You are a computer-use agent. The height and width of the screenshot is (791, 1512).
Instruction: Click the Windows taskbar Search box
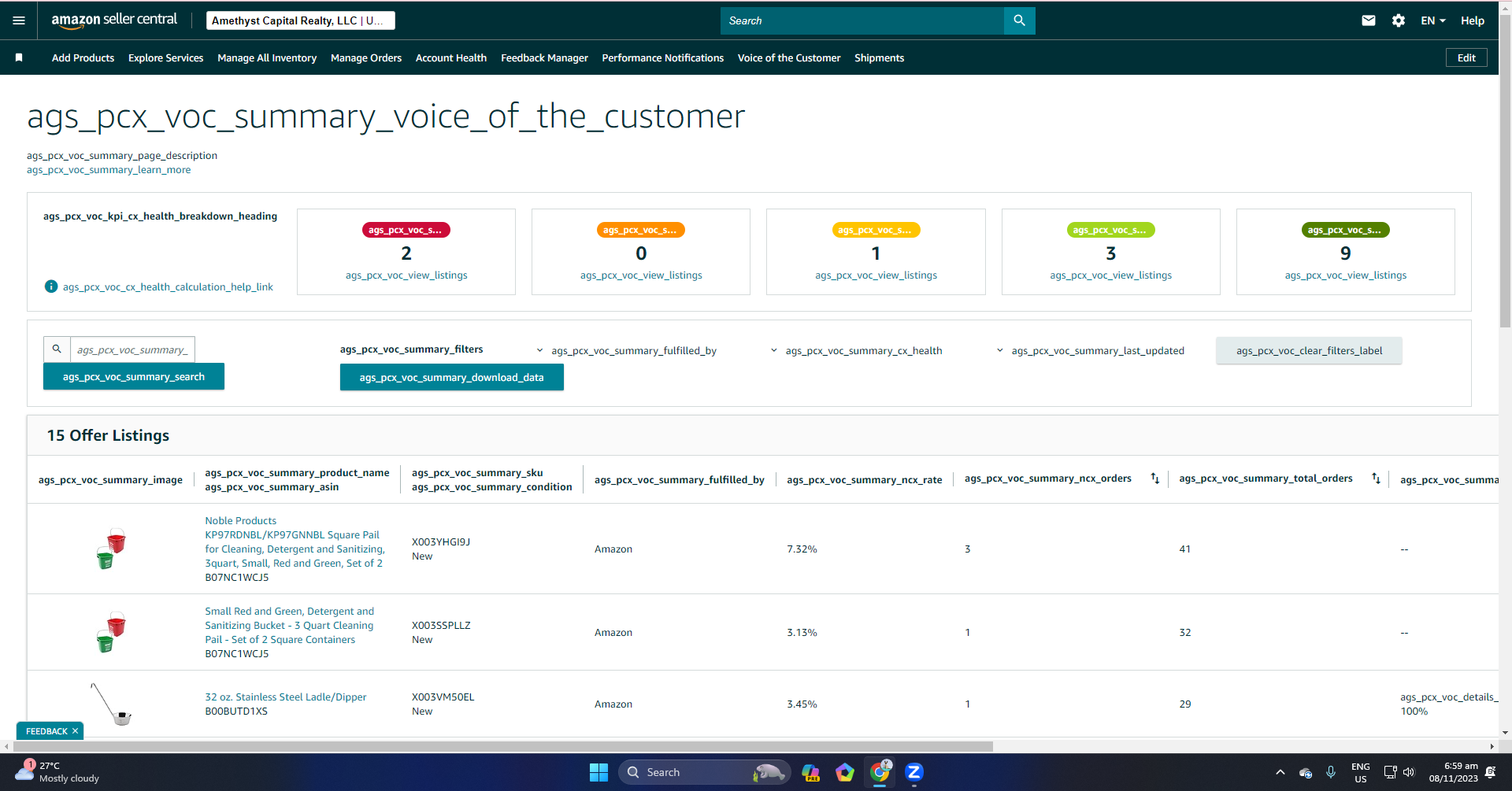(703, 772)
